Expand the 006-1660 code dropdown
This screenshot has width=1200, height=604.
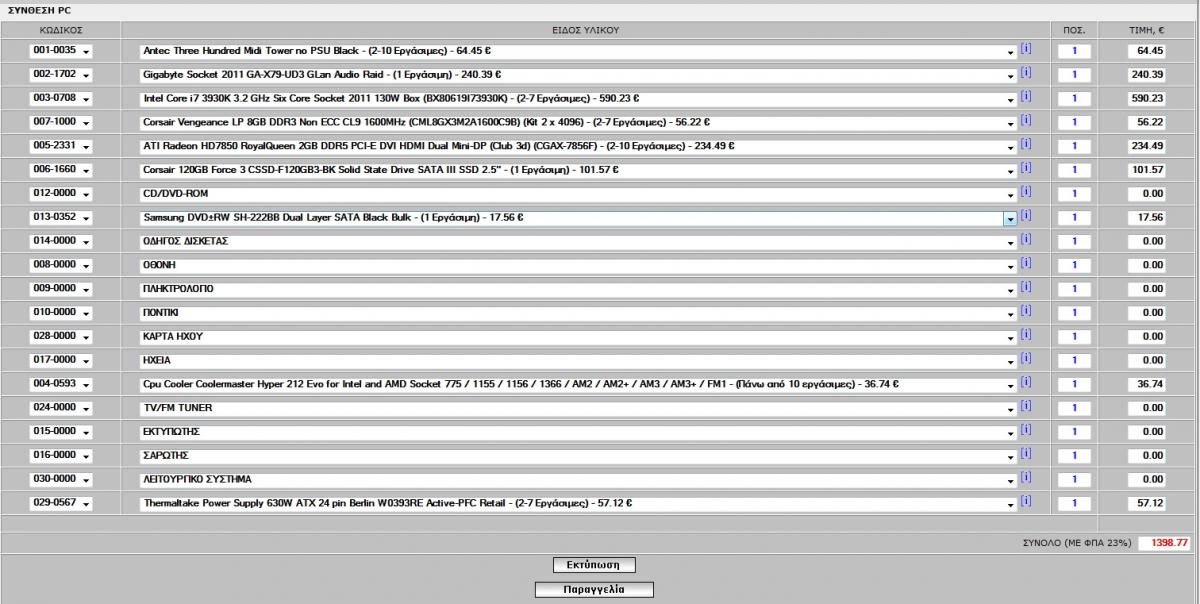point(60,170)
